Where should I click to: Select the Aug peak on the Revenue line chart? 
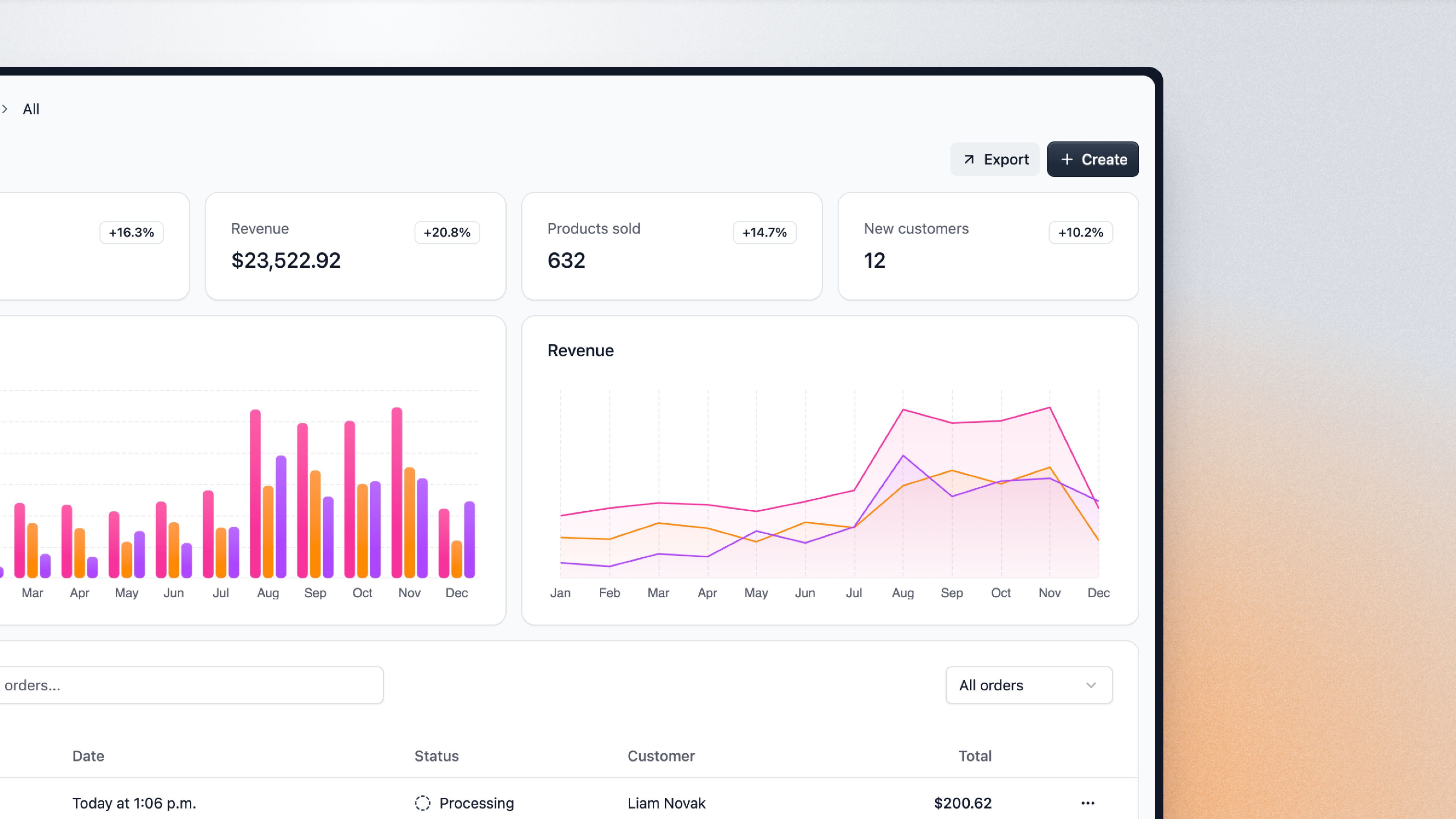(903, 410)
